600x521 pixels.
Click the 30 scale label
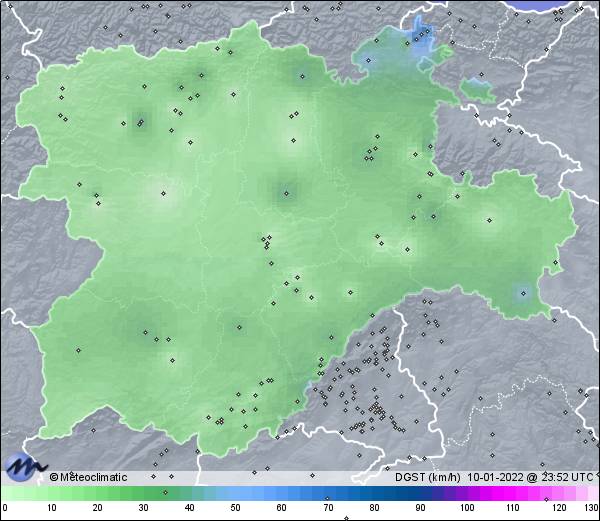coord(143,508)
